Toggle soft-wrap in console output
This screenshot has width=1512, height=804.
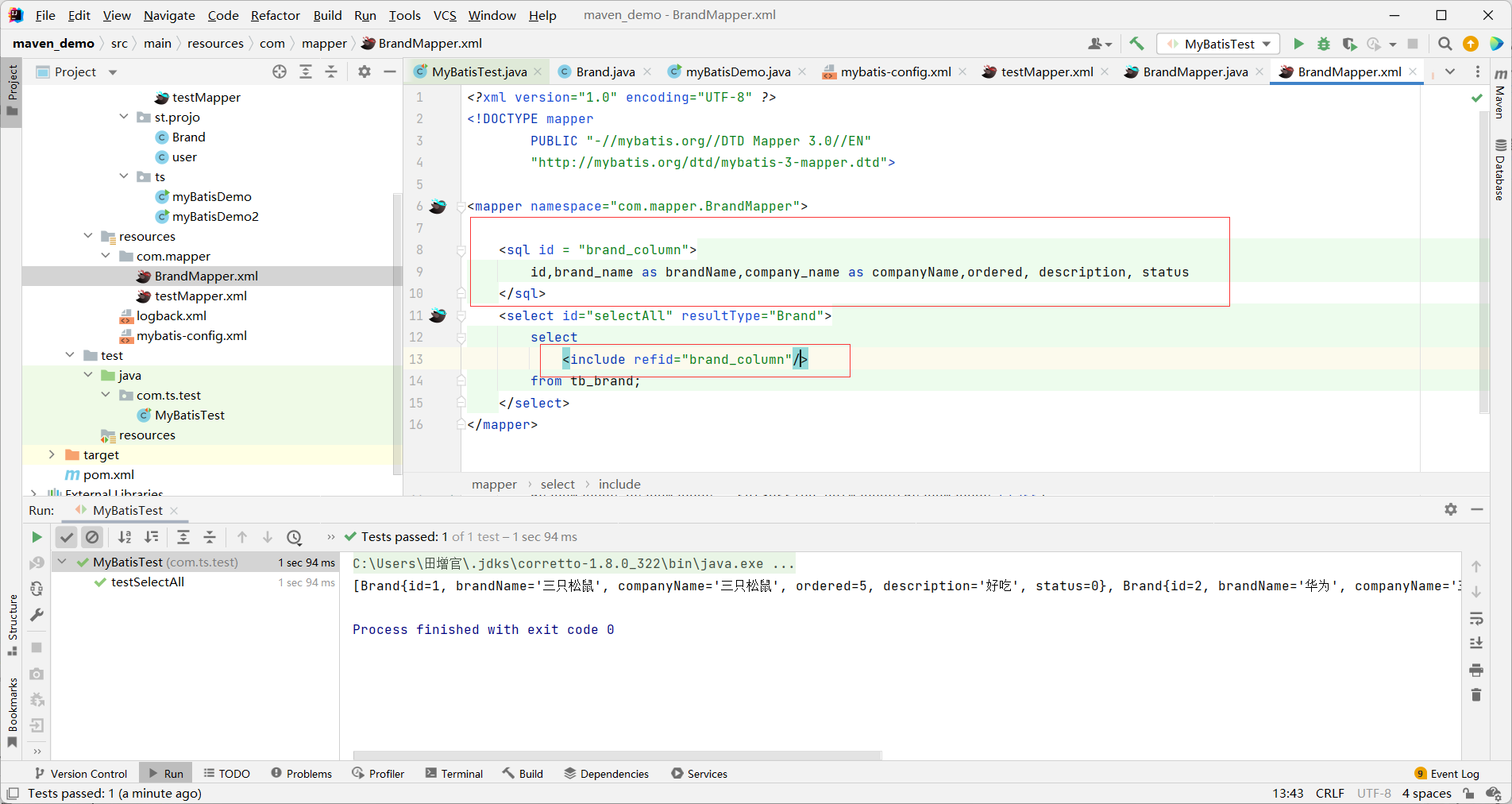click(1476, 618)
